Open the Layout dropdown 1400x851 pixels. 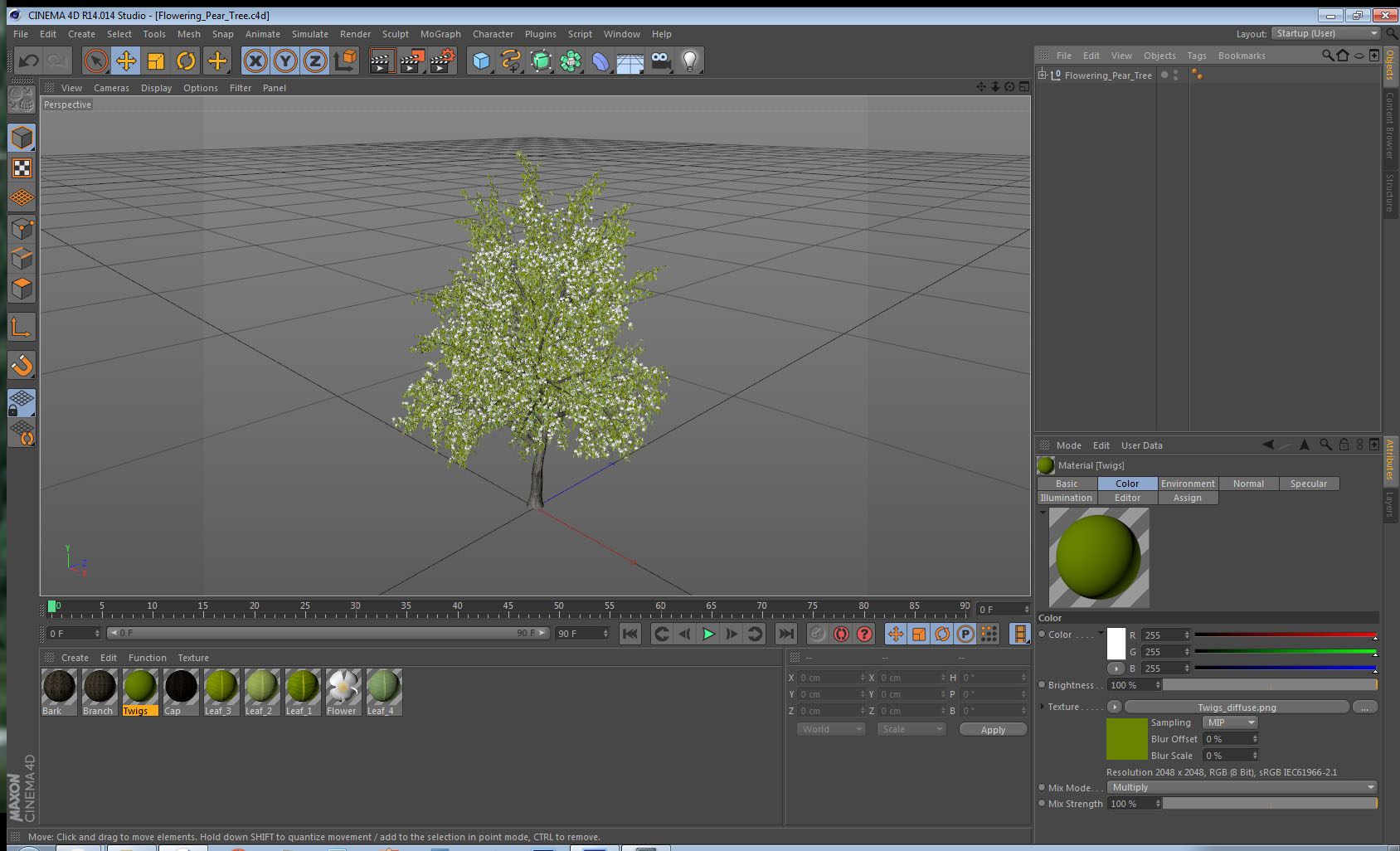point(1326,33)
